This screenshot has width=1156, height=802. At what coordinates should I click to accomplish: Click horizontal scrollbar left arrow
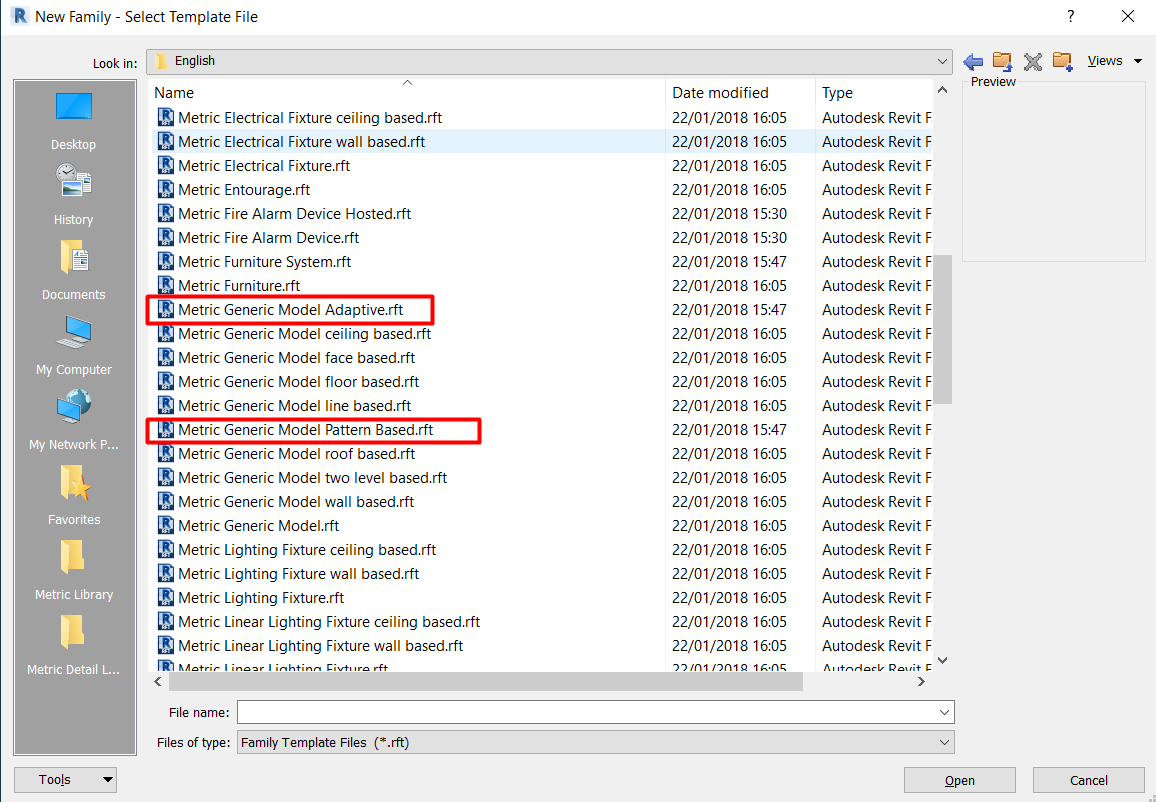point(158,682)
